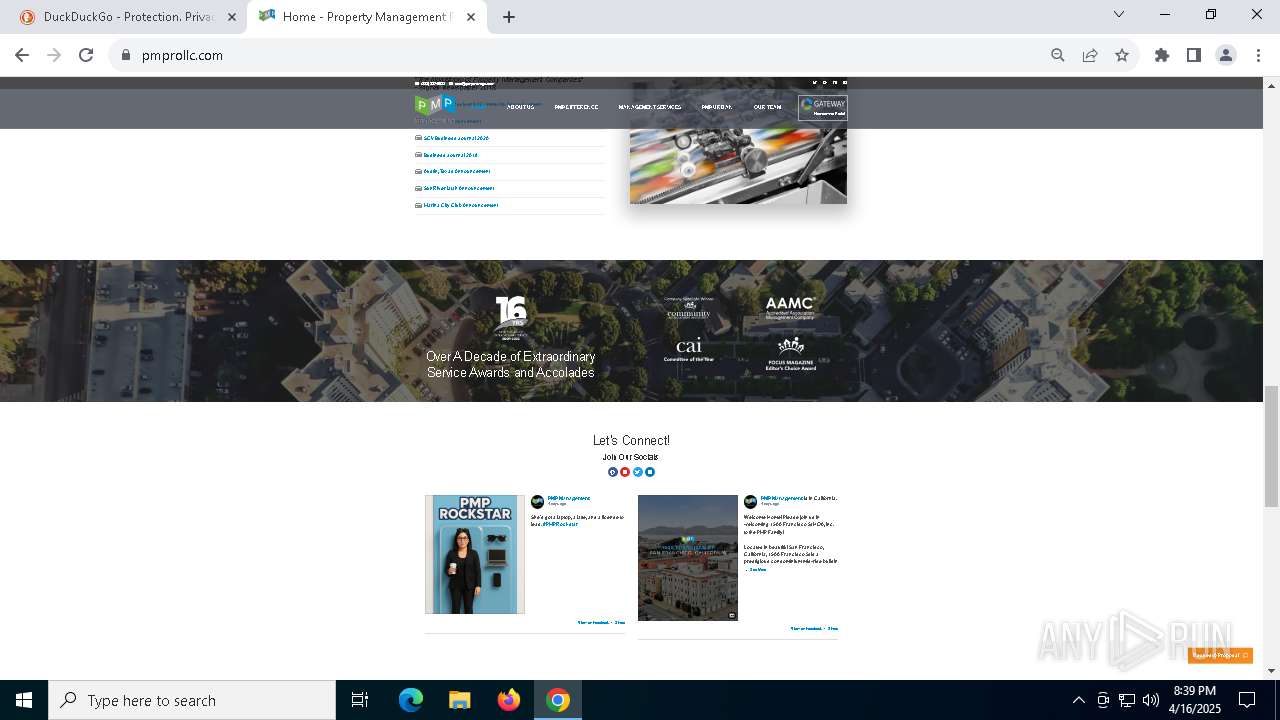Bookmark this page with the star icon
The image size is (1280, 720).
(x=1122, y=55)
